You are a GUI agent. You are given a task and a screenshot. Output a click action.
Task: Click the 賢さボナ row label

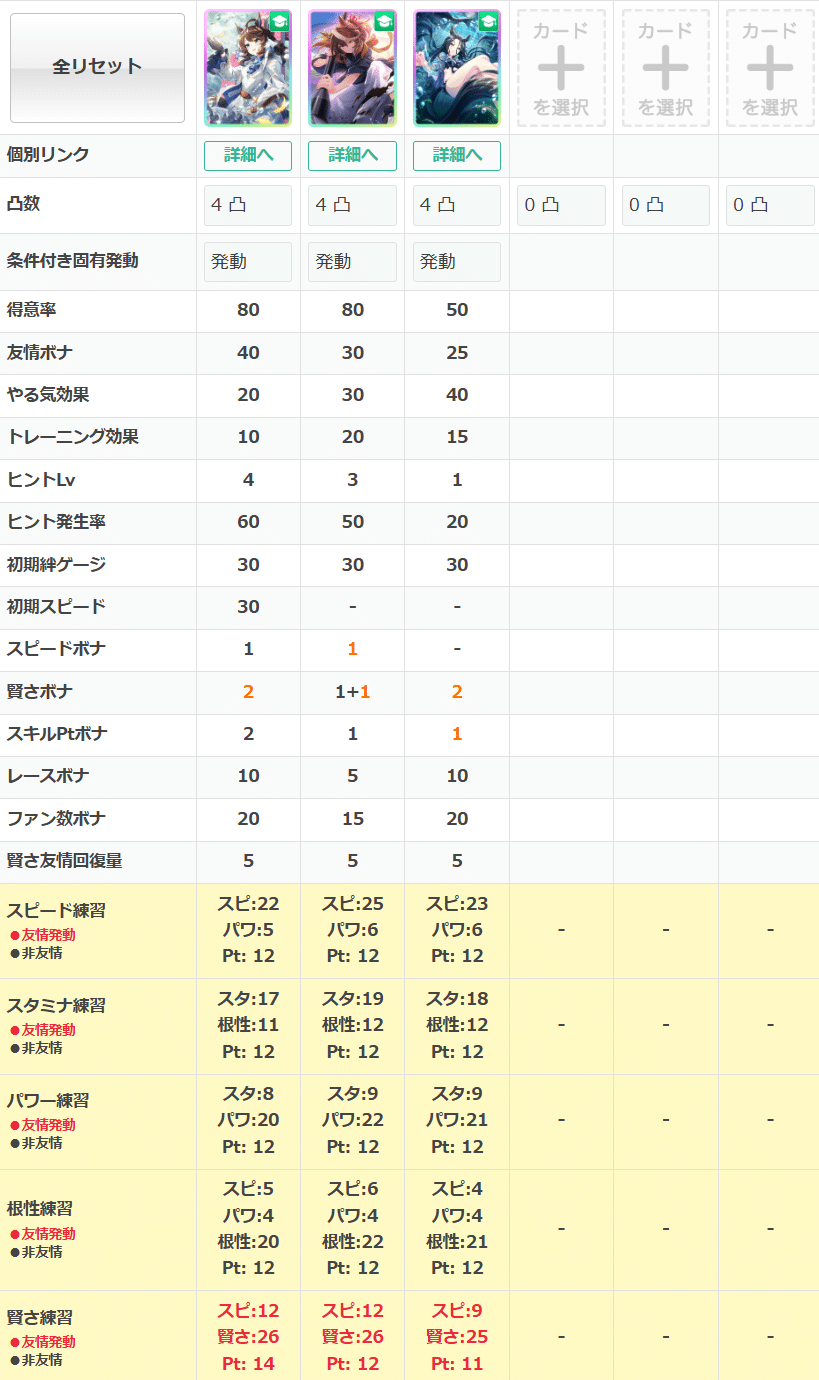(40, 692)
